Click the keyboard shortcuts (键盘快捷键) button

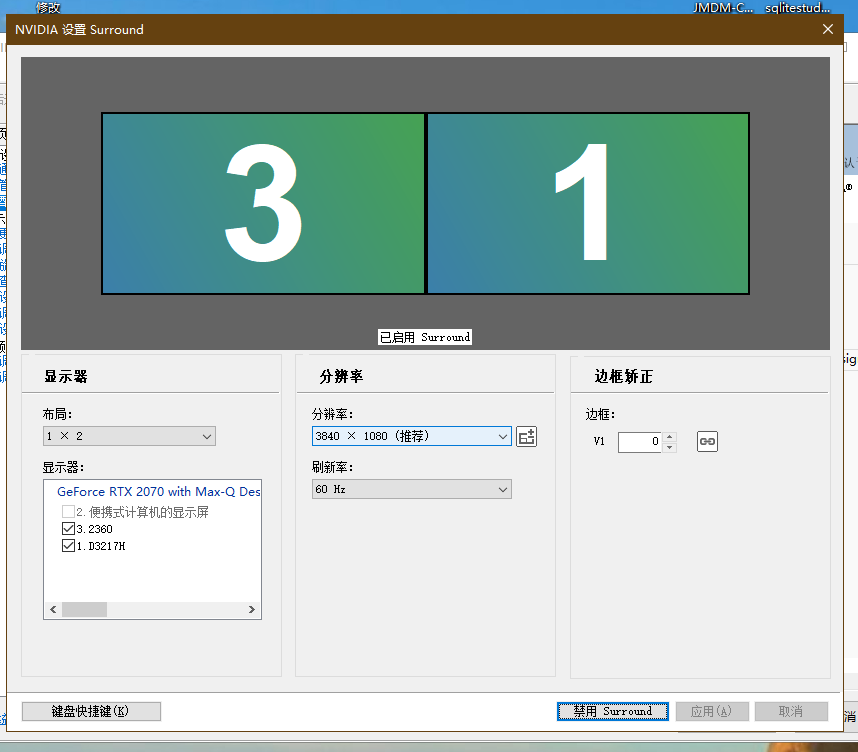(x=91, y=711)
